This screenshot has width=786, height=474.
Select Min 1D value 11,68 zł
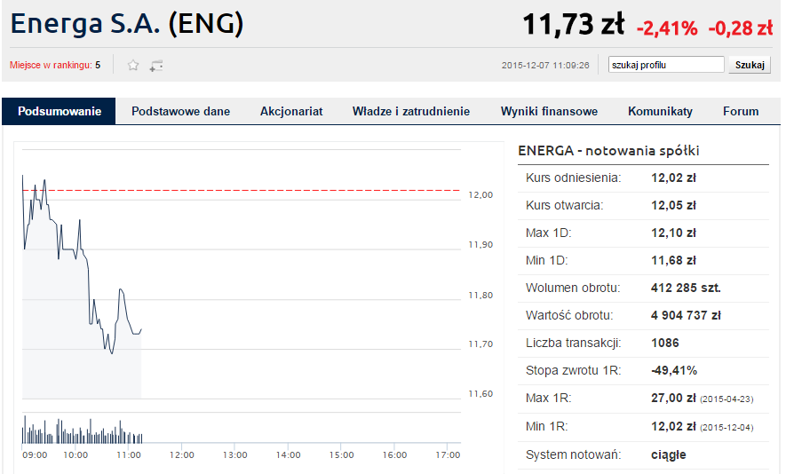tap(673, 261)
